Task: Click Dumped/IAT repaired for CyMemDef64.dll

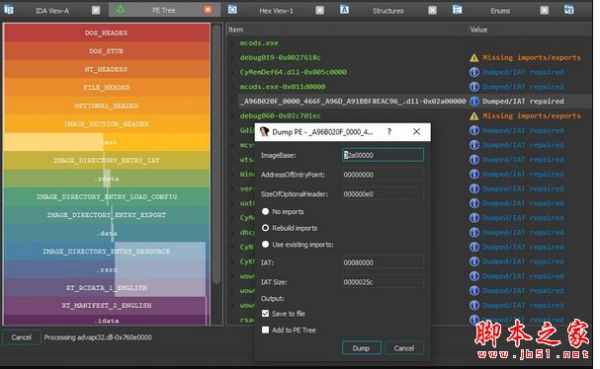Action: coord(523,72)
